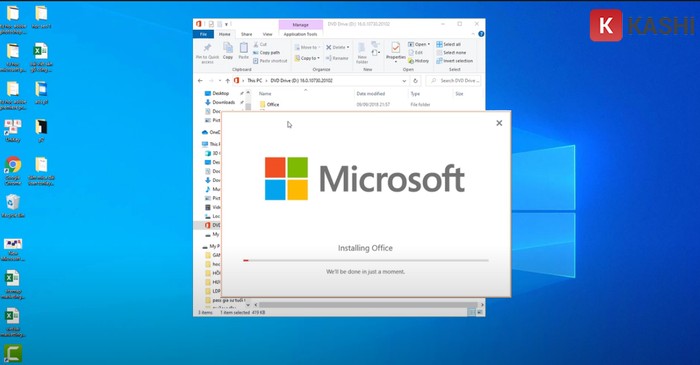
Task: Switch to details view button
Action: coord(471,312)
